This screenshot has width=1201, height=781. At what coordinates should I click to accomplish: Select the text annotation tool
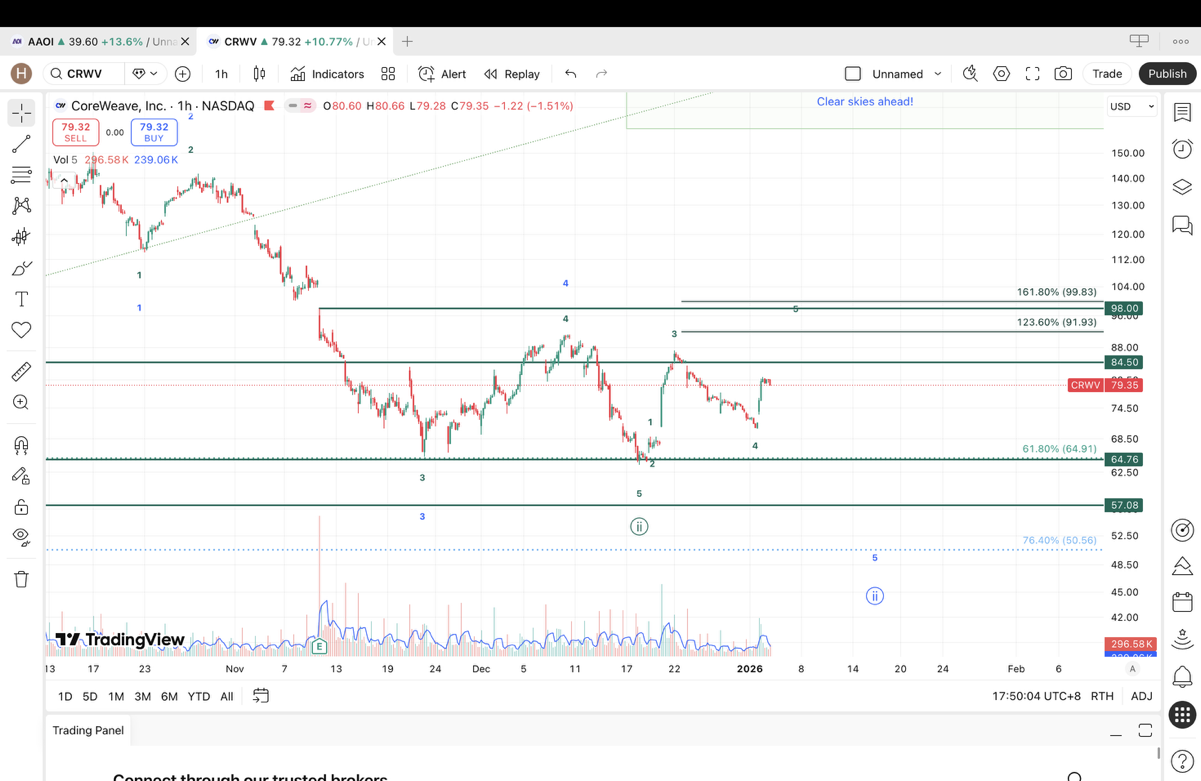pyautogui.click(x=21, y=299)
